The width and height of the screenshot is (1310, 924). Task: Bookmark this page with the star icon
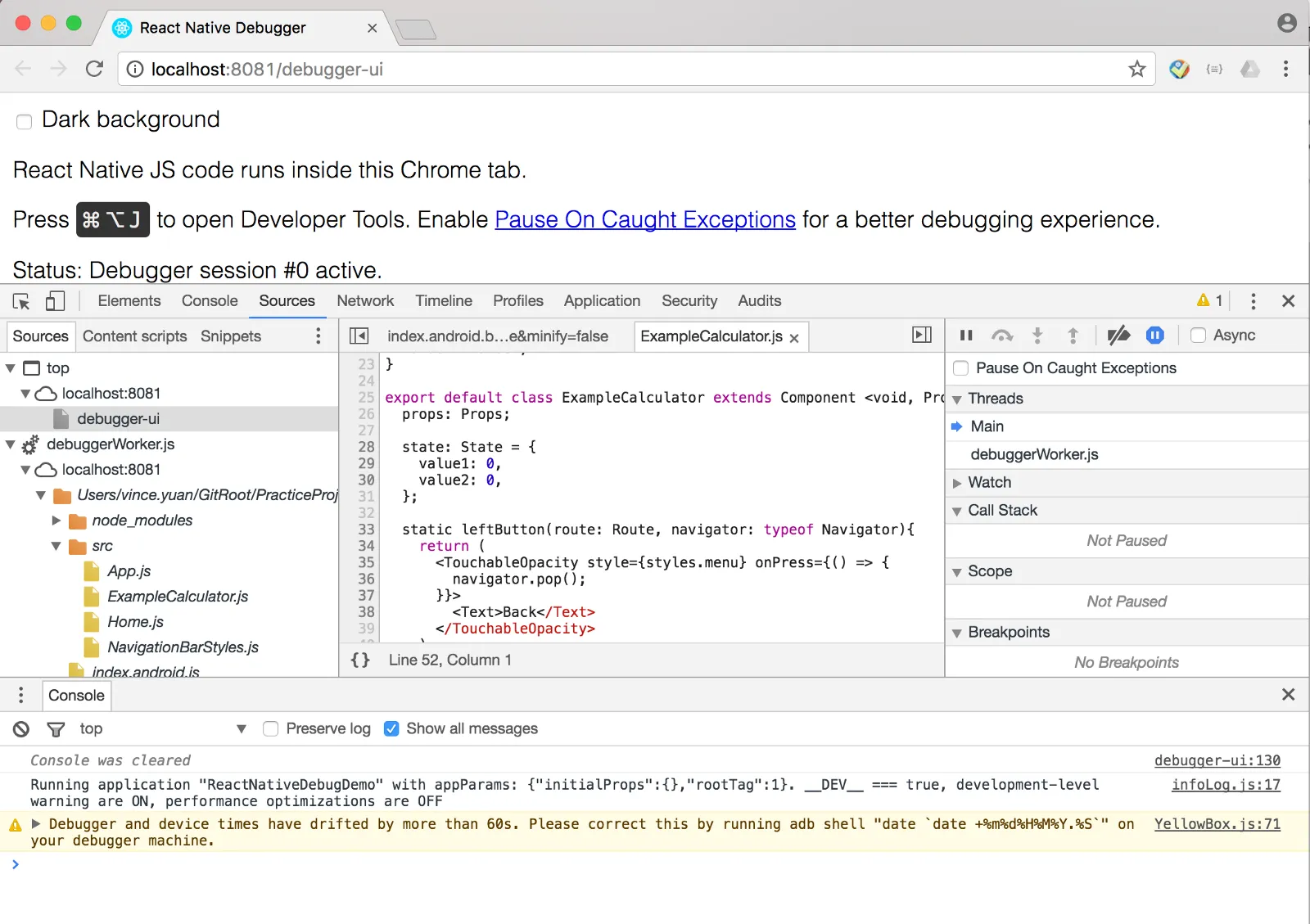click(1137, 69)
